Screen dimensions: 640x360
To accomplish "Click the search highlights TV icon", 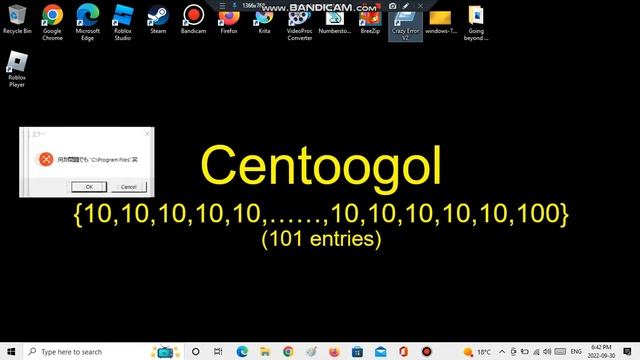I will [166, 352].
